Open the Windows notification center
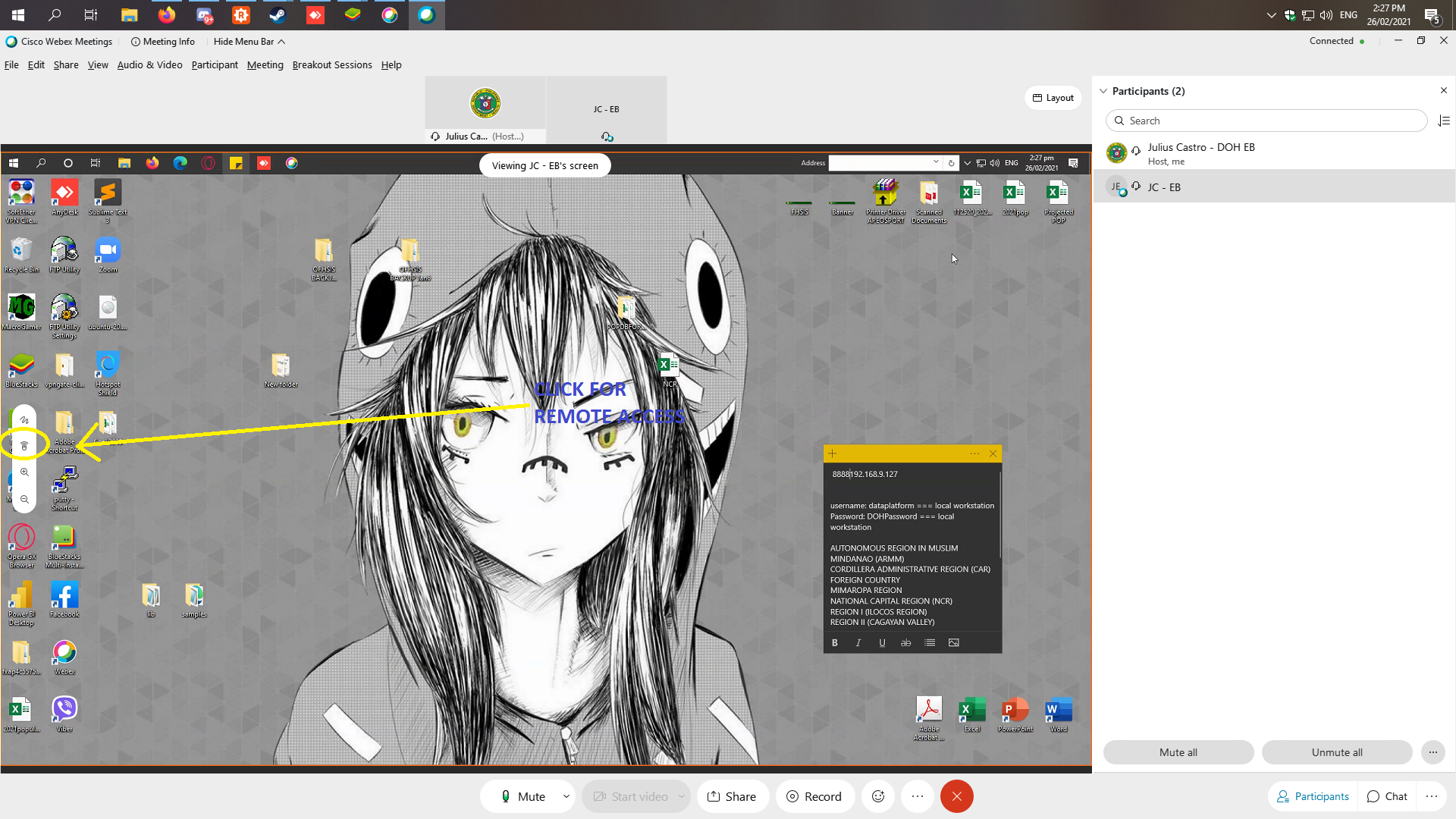This screenshot has width=1456, height=819. pyautogui.click(x=1432, y=15)
